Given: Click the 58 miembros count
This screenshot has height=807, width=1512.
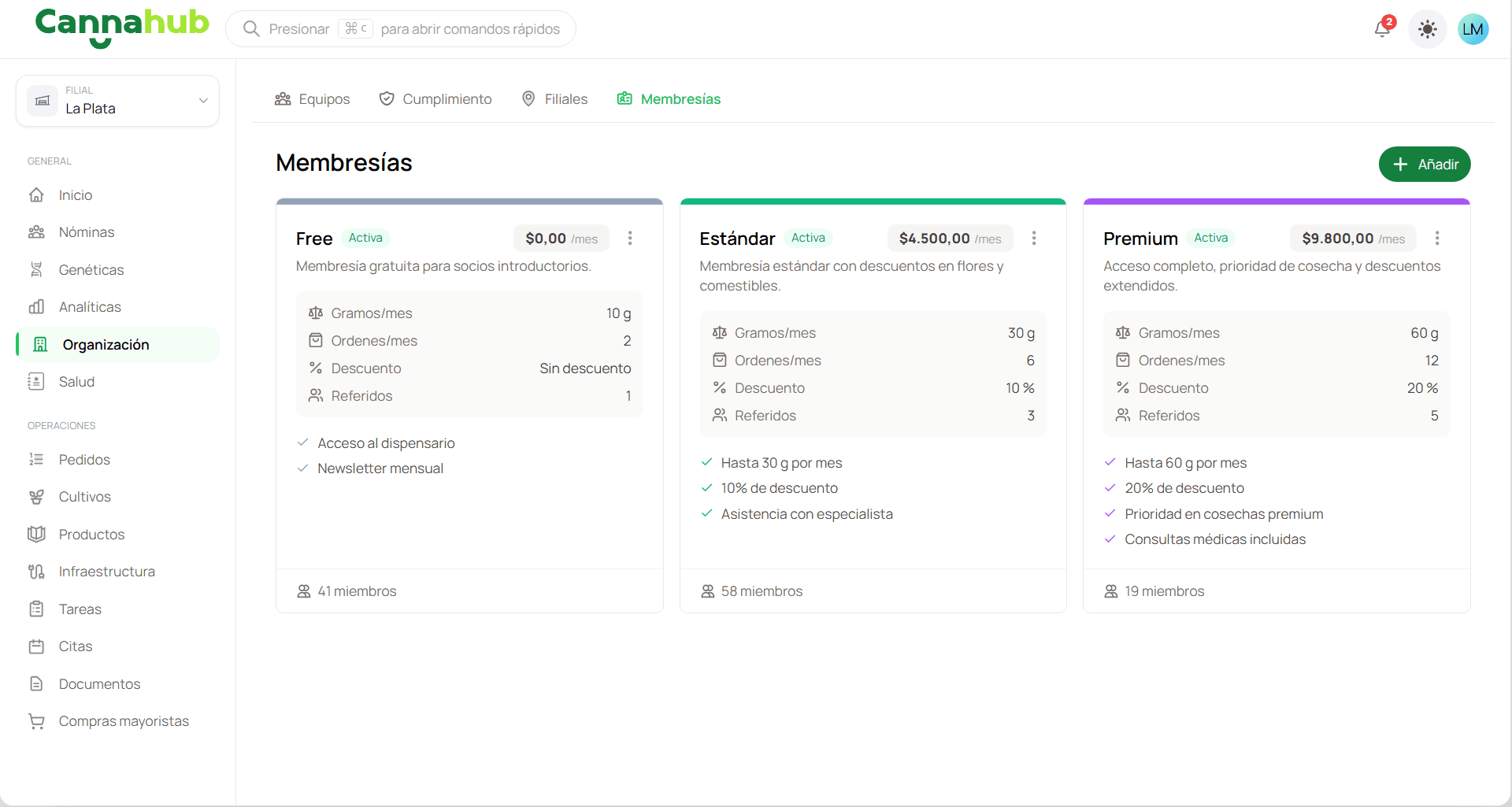Looking at the screenshot, I should coord(752,591).
